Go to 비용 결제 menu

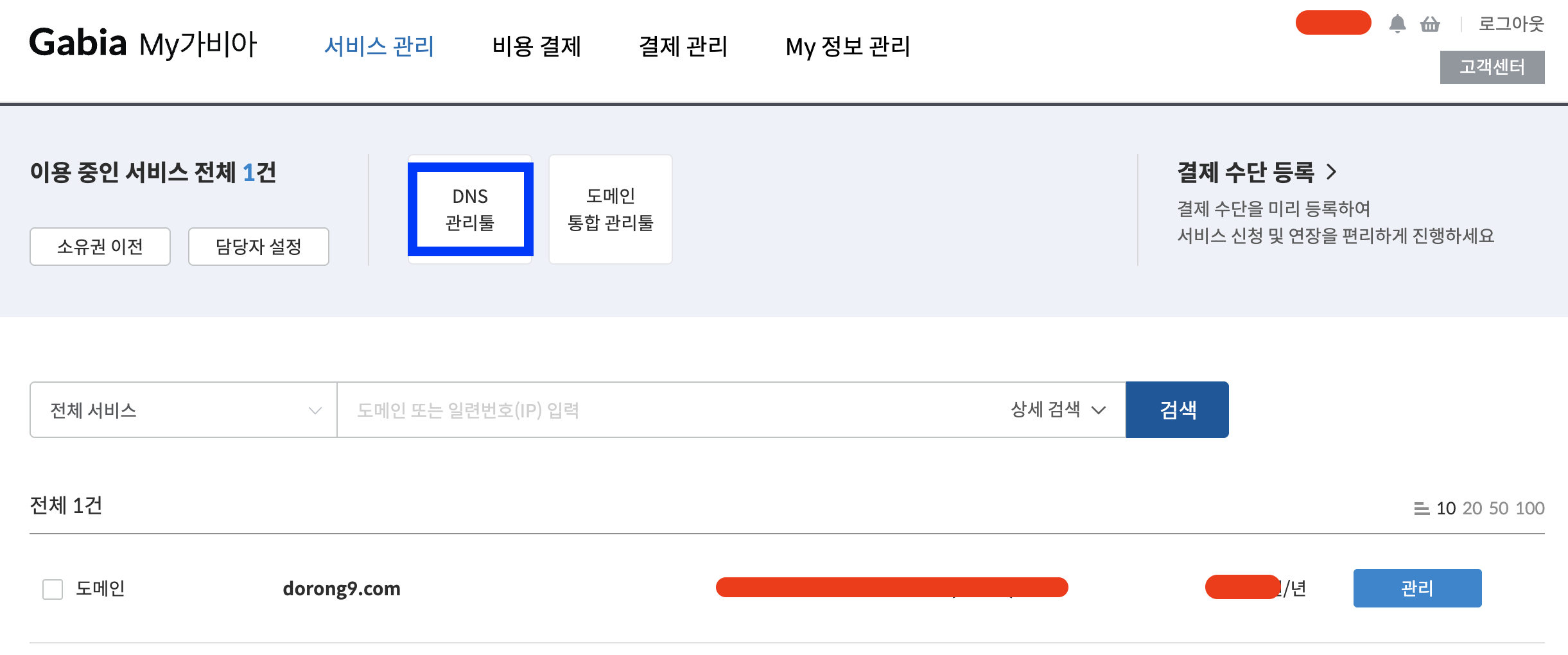[x=536, y=46]
